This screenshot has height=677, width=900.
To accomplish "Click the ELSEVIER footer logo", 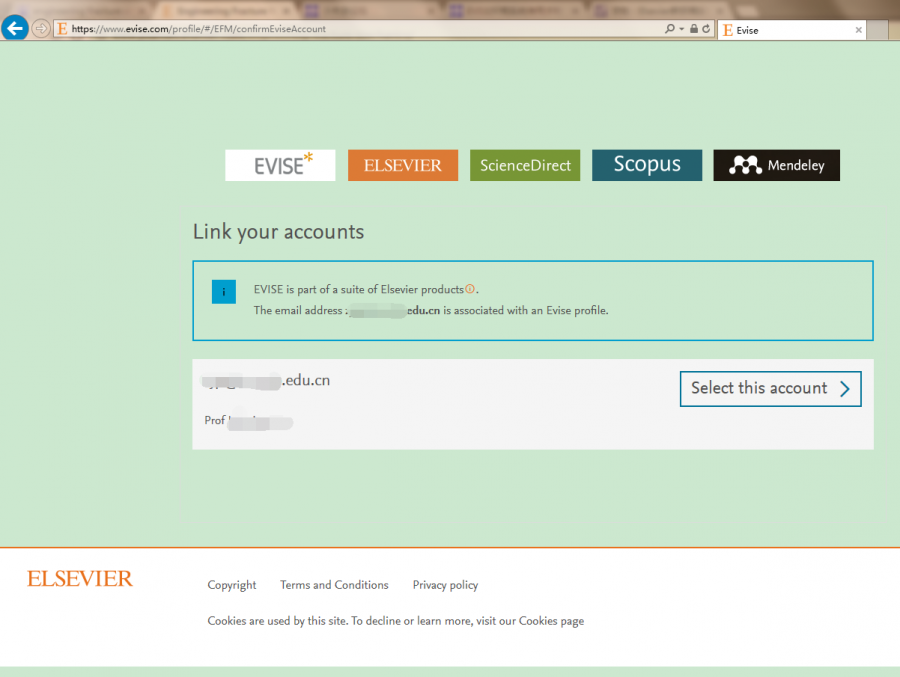I will (80, 579).
